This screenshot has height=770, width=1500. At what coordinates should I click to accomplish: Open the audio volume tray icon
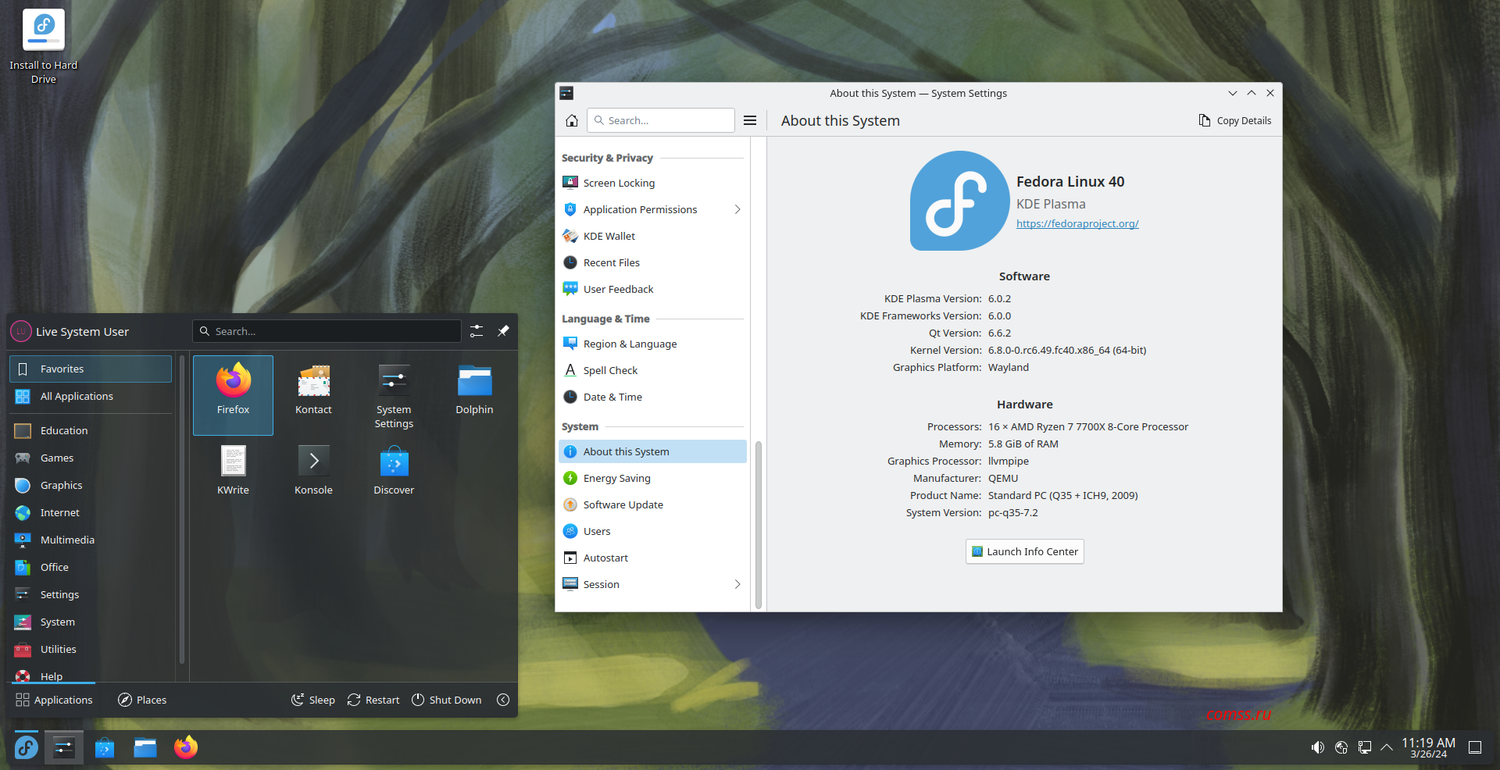(1318, 747)
